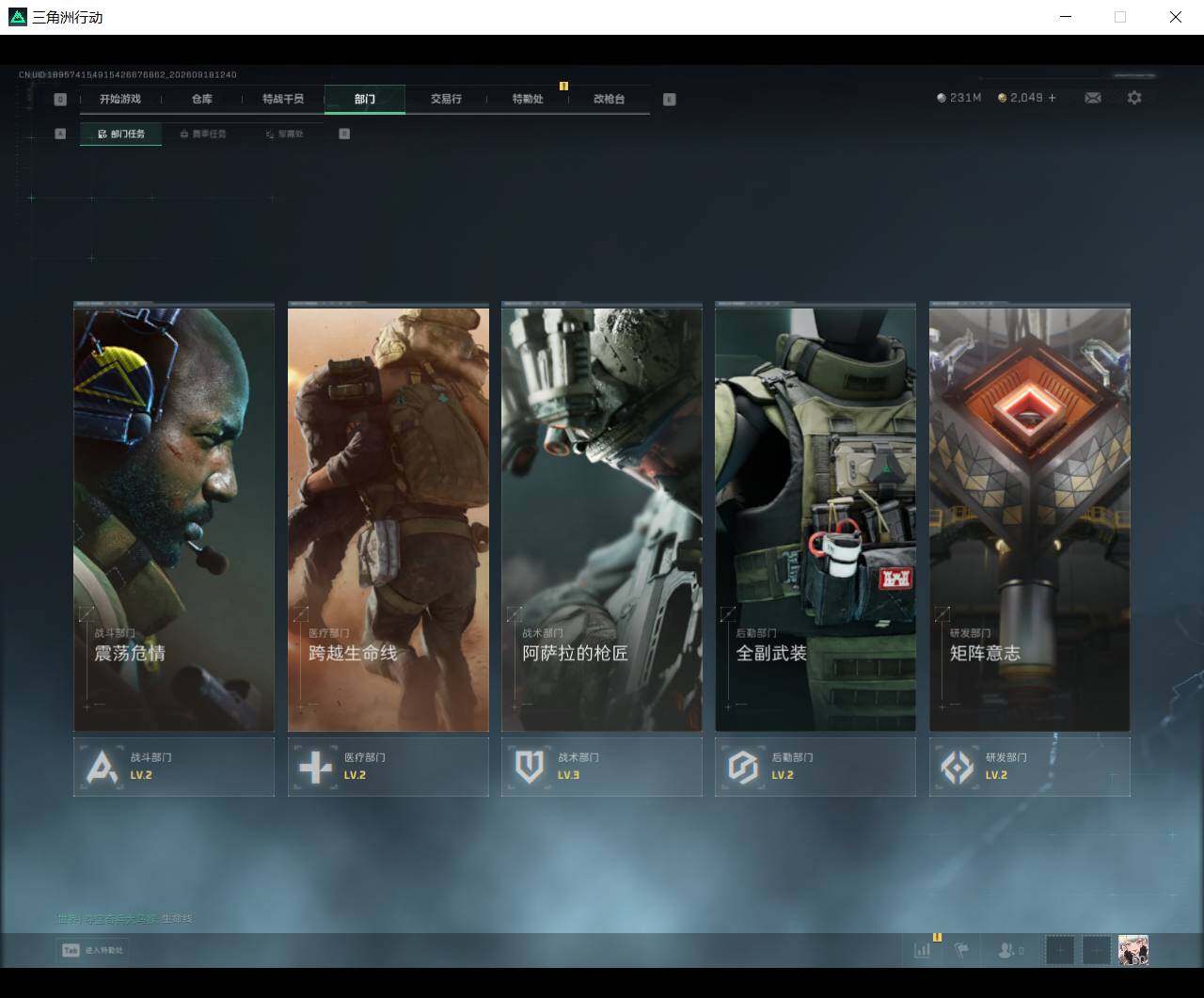Select the 部门任务 sub-tab

(121, 135)
